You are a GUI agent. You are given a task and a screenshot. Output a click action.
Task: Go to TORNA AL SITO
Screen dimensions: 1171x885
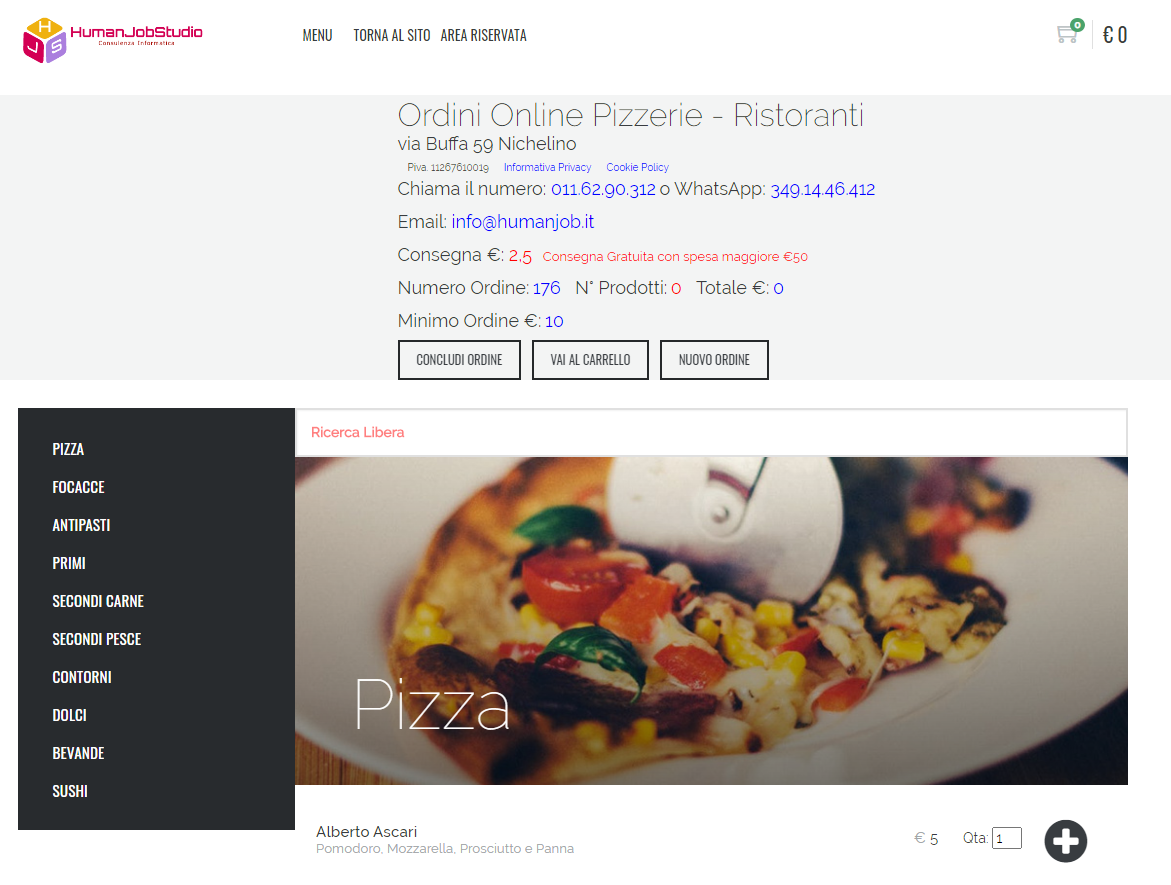click(391, 35)
